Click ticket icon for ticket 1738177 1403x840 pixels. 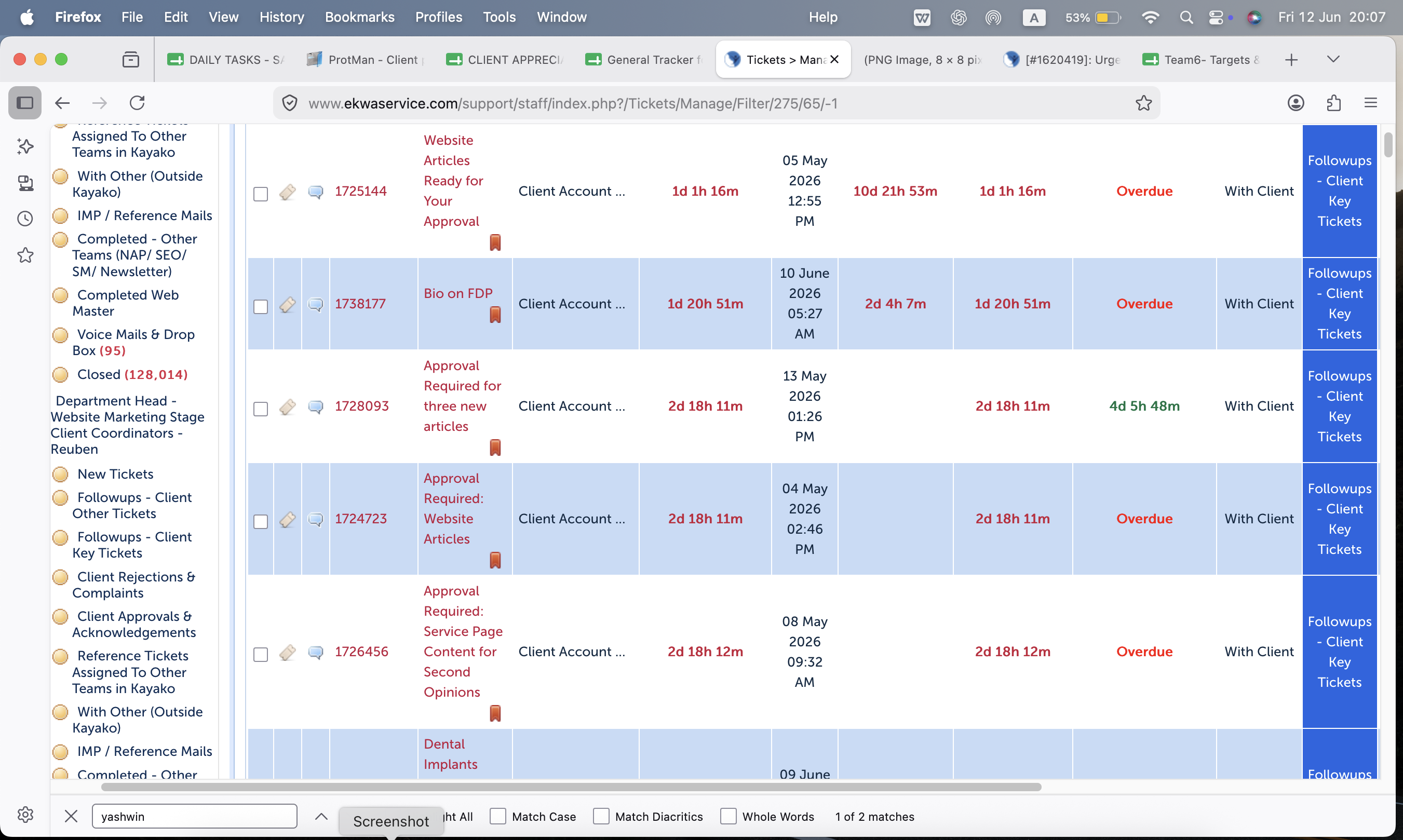288,305
